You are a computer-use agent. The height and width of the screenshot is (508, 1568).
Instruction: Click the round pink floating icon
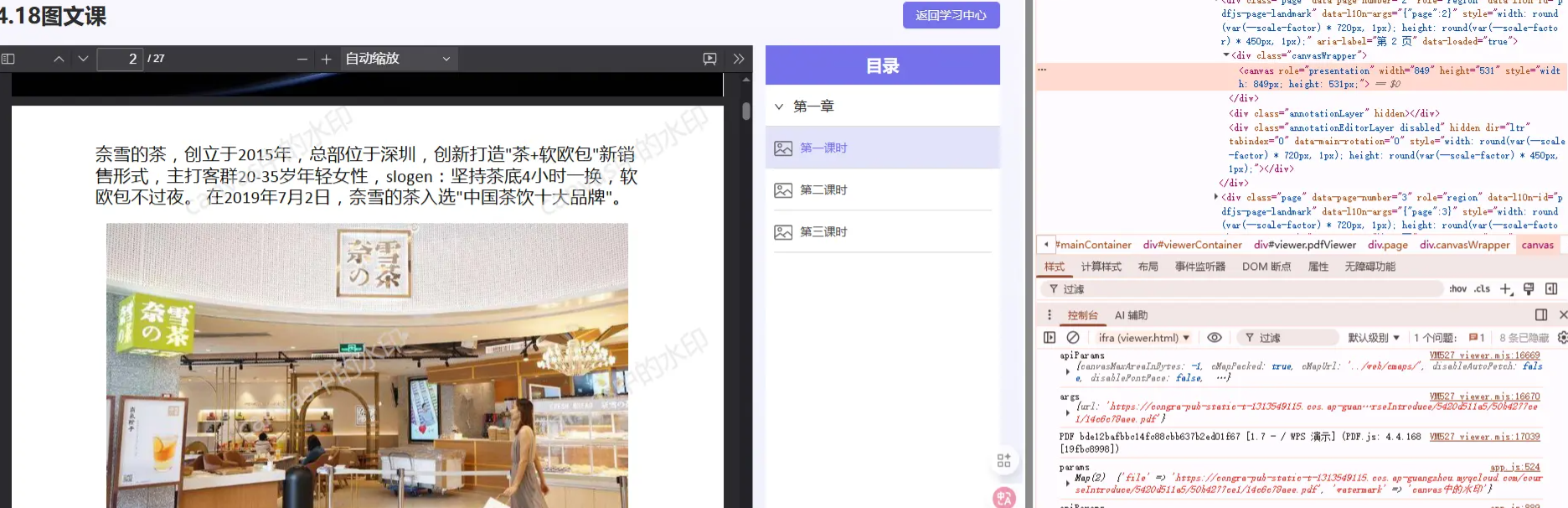coord(1003,498)
